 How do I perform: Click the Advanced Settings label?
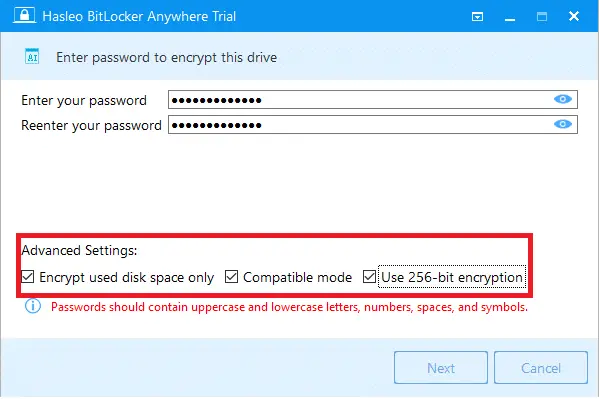coord(79,250)
